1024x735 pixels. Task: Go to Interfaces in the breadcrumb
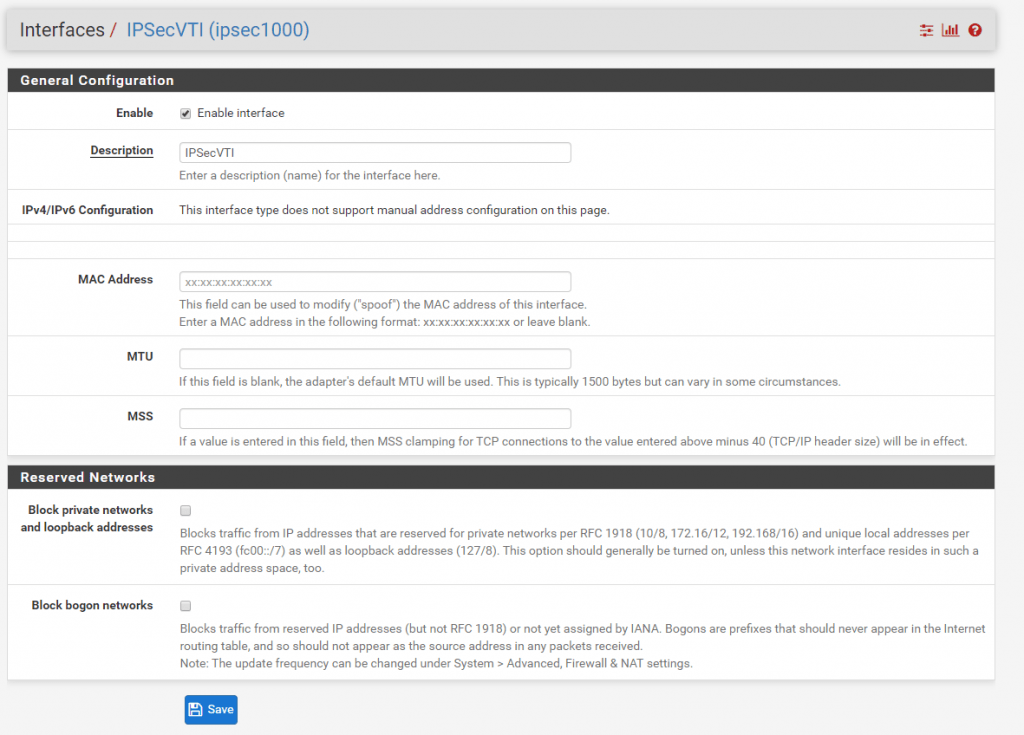(62, 30)
